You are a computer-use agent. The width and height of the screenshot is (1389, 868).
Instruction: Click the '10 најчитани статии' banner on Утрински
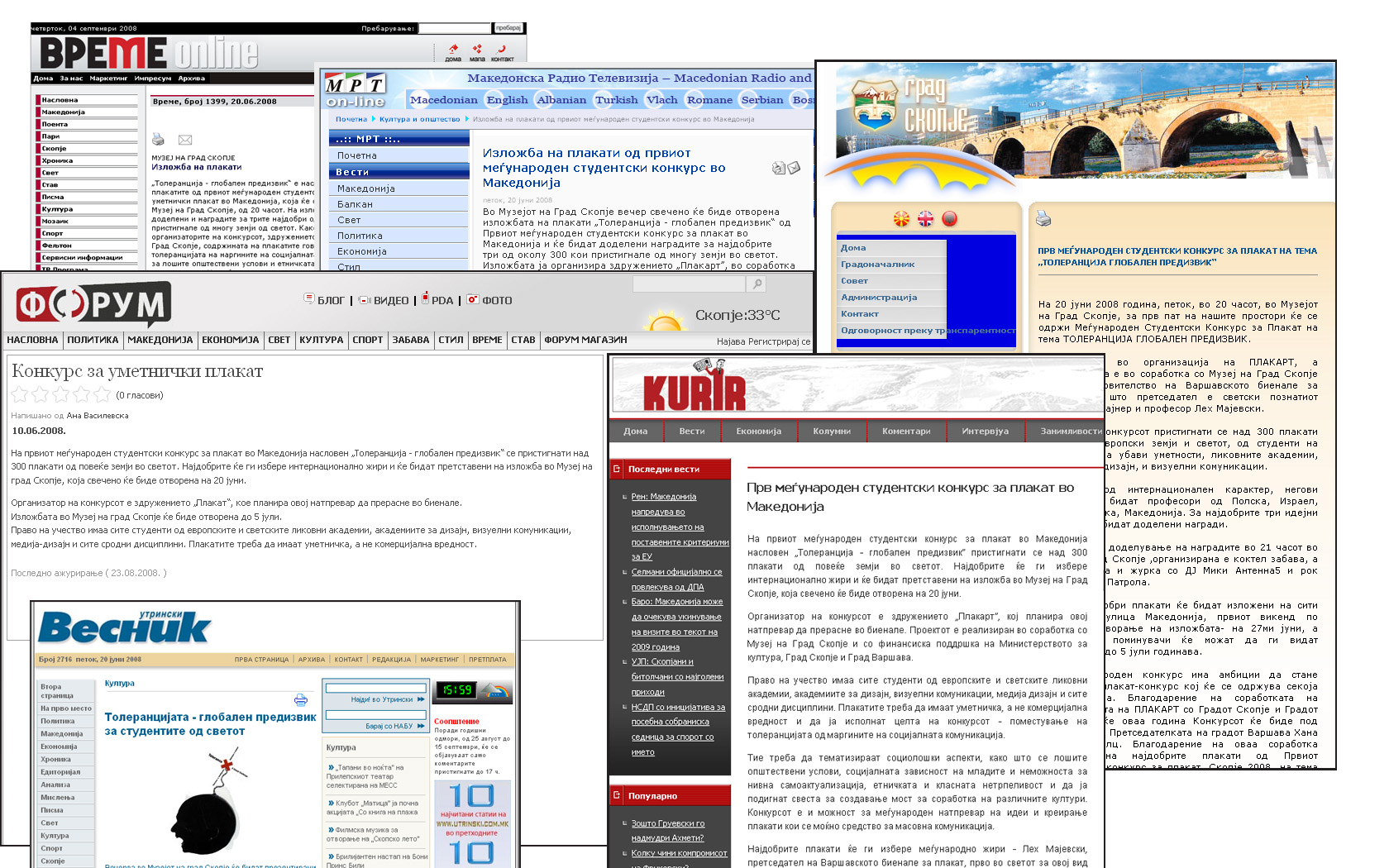[472, 823]
